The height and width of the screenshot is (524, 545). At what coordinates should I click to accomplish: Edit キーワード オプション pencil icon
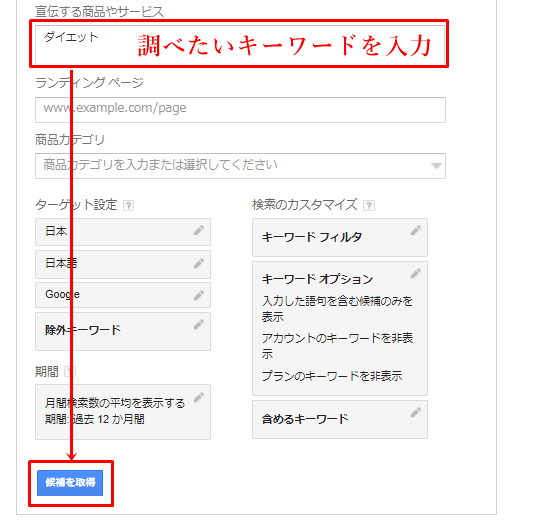point(416,273)
